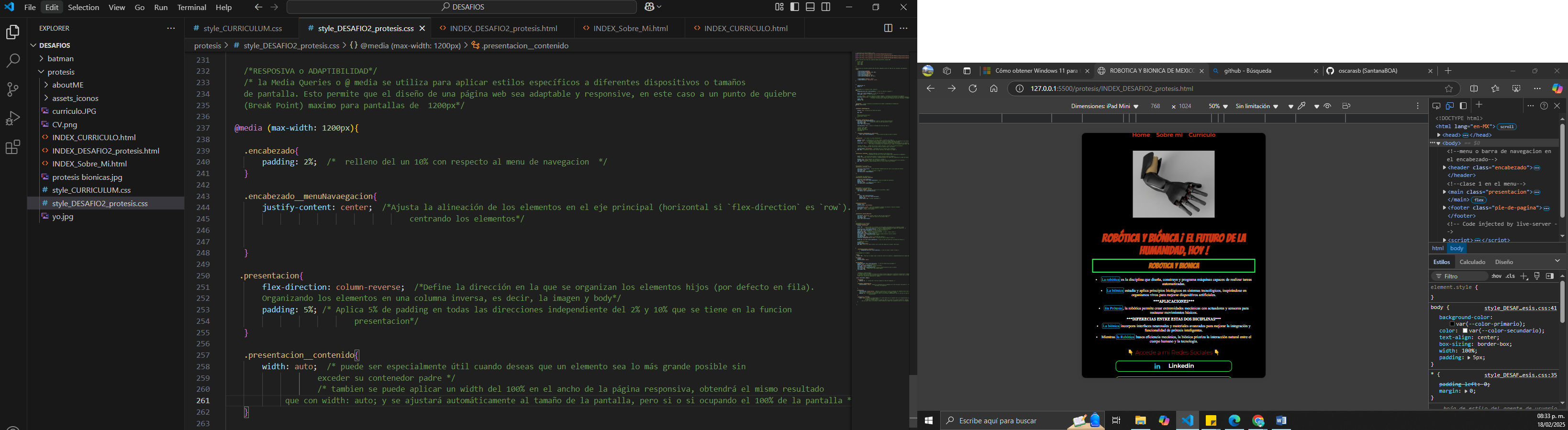Open the Copilot icon in VS Code title bar
1568x430 pixels.
(x=649, y=7)
